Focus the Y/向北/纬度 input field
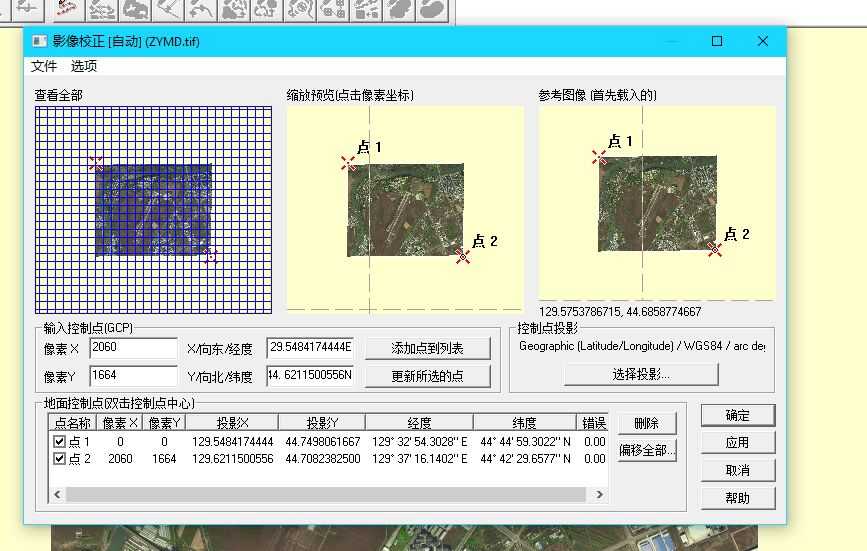The height and width of the screenshot is (551, 867). point(310,376)
